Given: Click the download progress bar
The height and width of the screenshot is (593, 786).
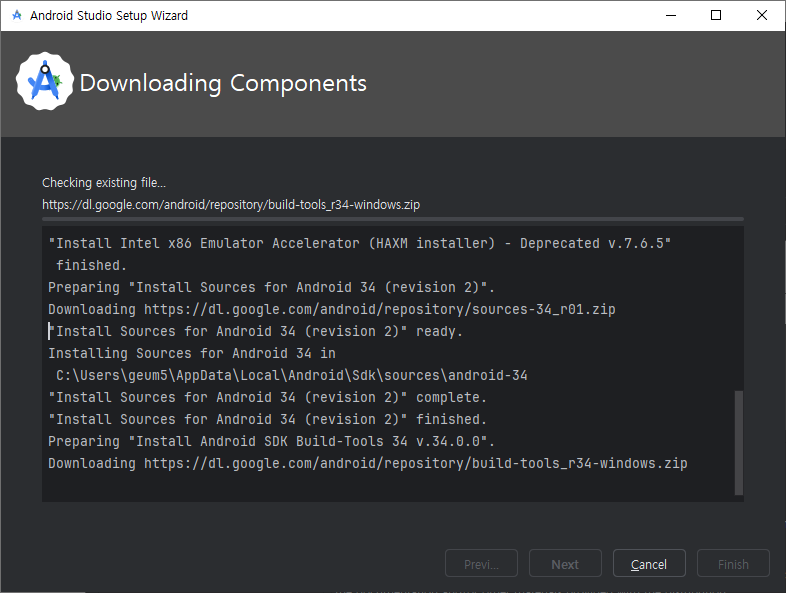Looking at the screenshot, I should (x=392, y=219).
